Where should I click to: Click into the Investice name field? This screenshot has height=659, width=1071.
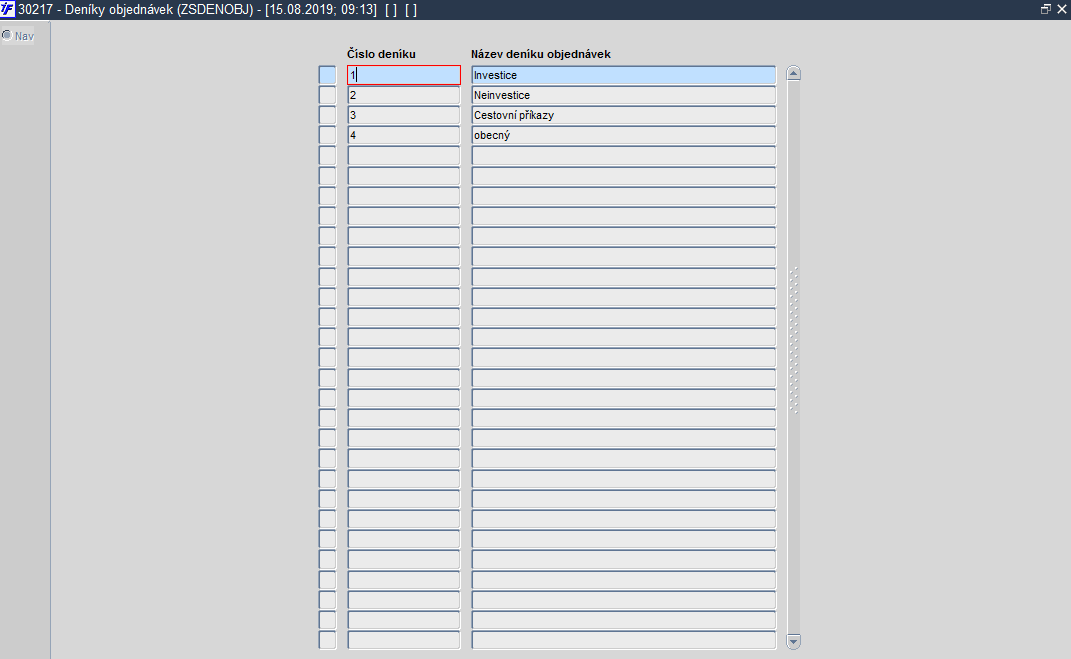[624, 75]
